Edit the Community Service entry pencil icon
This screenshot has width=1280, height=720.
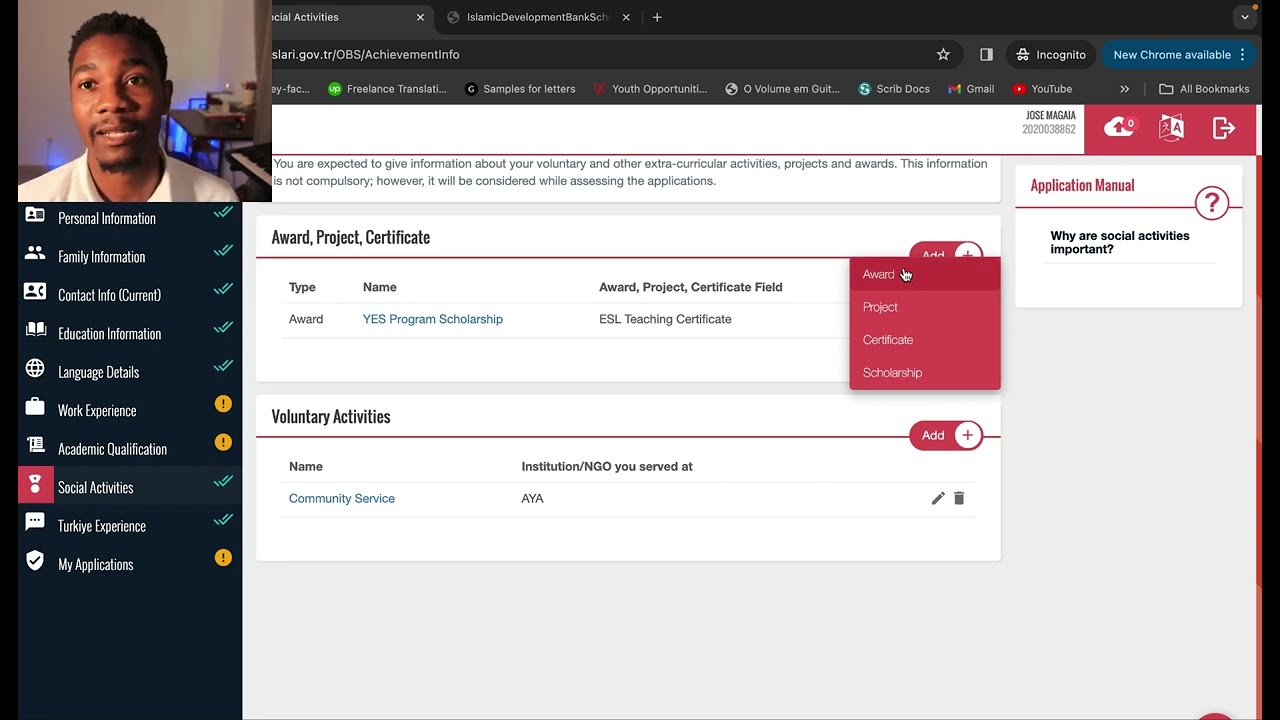938,498
